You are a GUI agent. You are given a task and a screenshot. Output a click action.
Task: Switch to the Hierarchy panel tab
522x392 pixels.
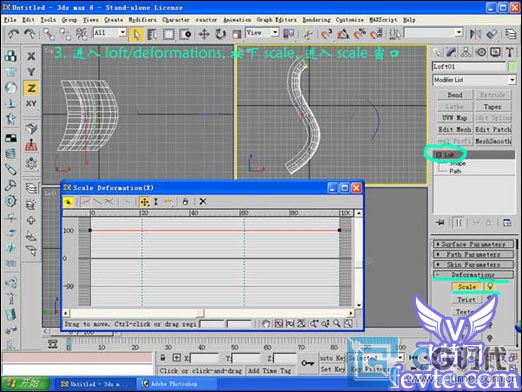pos(466,52)
